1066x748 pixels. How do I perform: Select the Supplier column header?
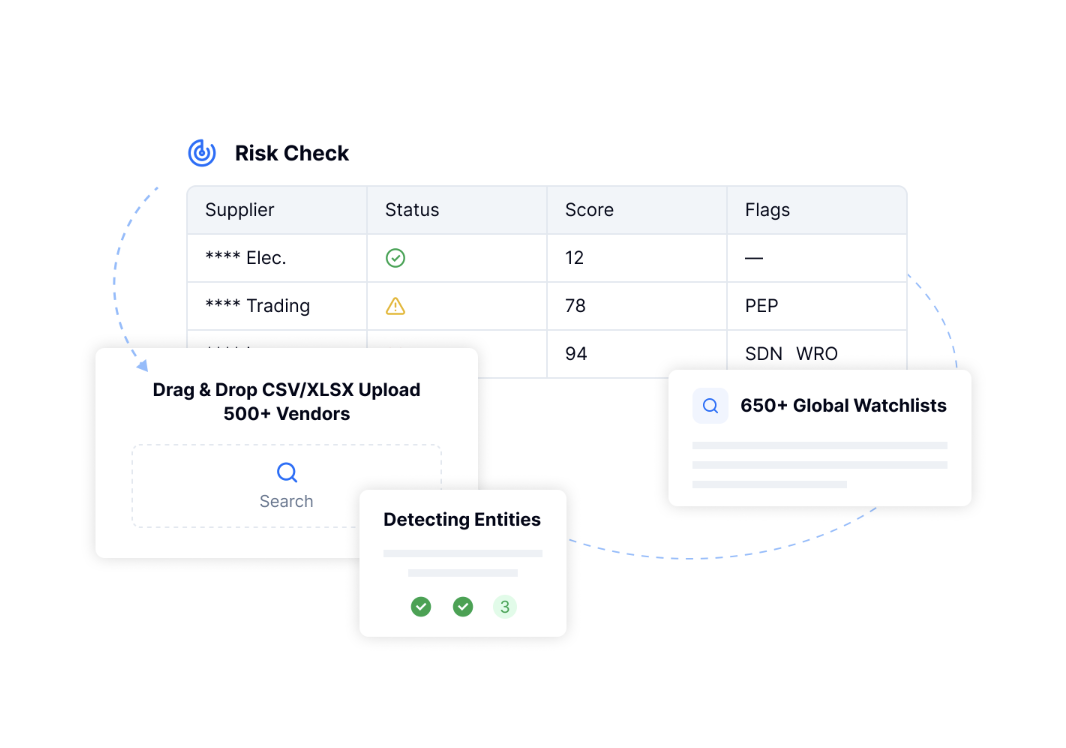240,210
